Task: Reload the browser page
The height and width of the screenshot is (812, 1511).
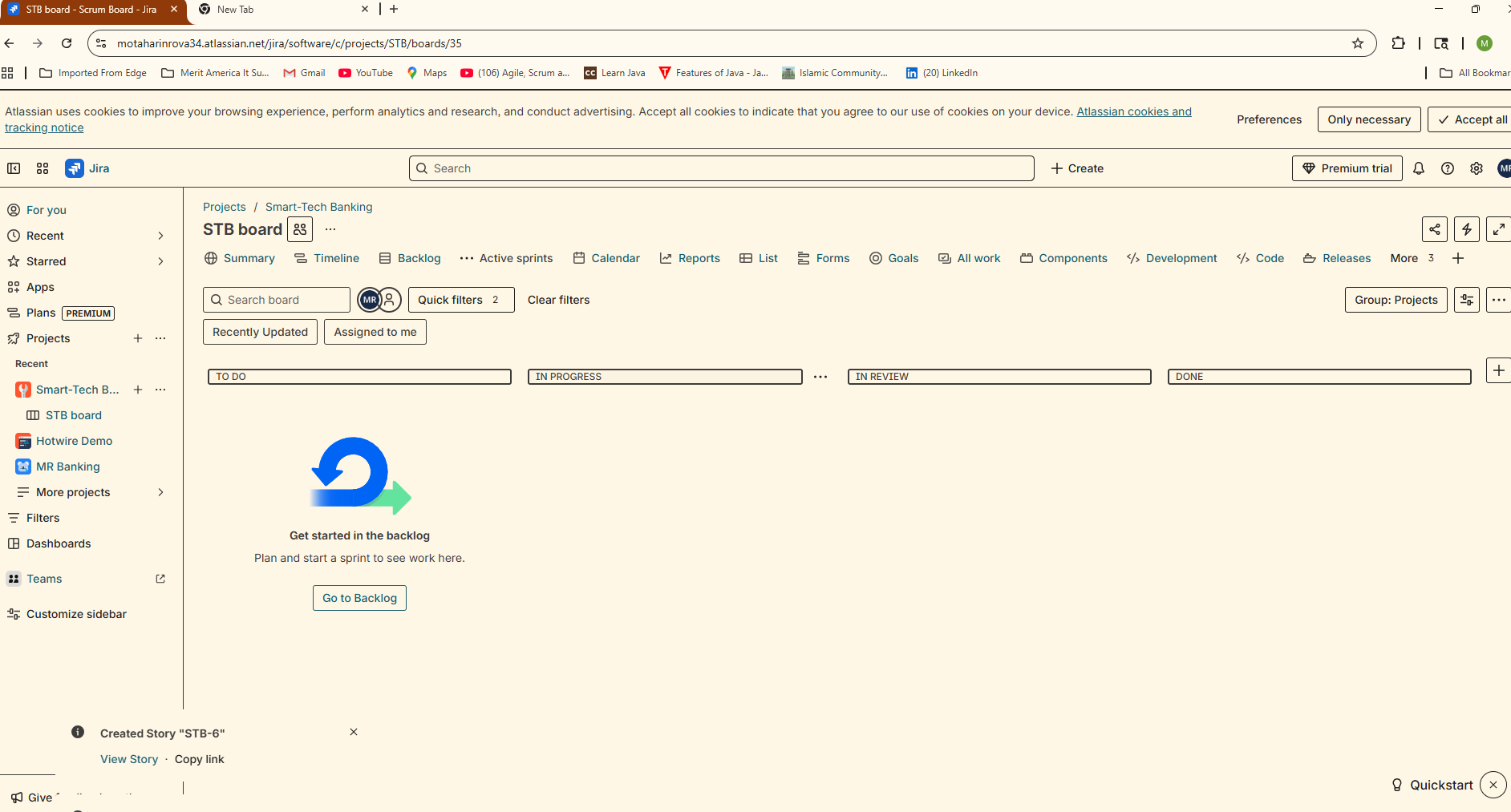Action: (x=67, y=43)
